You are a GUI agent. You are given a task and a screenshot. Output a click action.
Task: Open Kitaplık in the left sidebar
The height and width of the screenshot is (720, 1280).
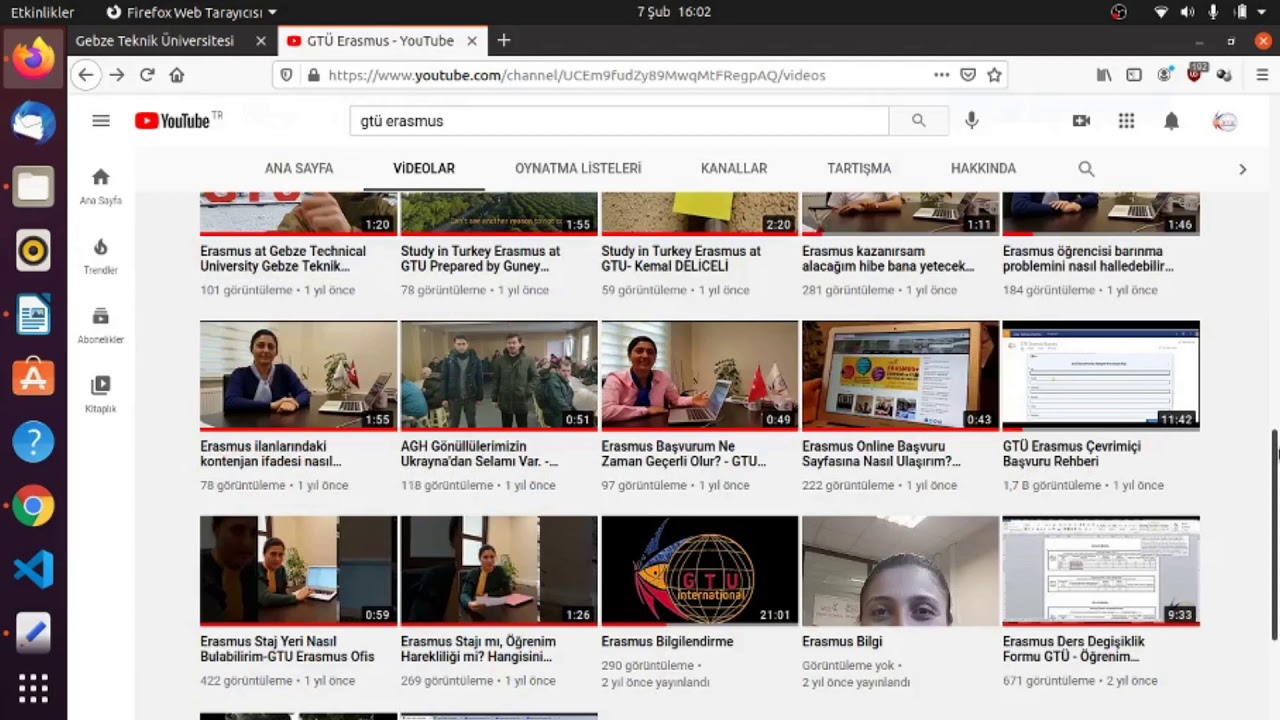[x=100, y=394]
